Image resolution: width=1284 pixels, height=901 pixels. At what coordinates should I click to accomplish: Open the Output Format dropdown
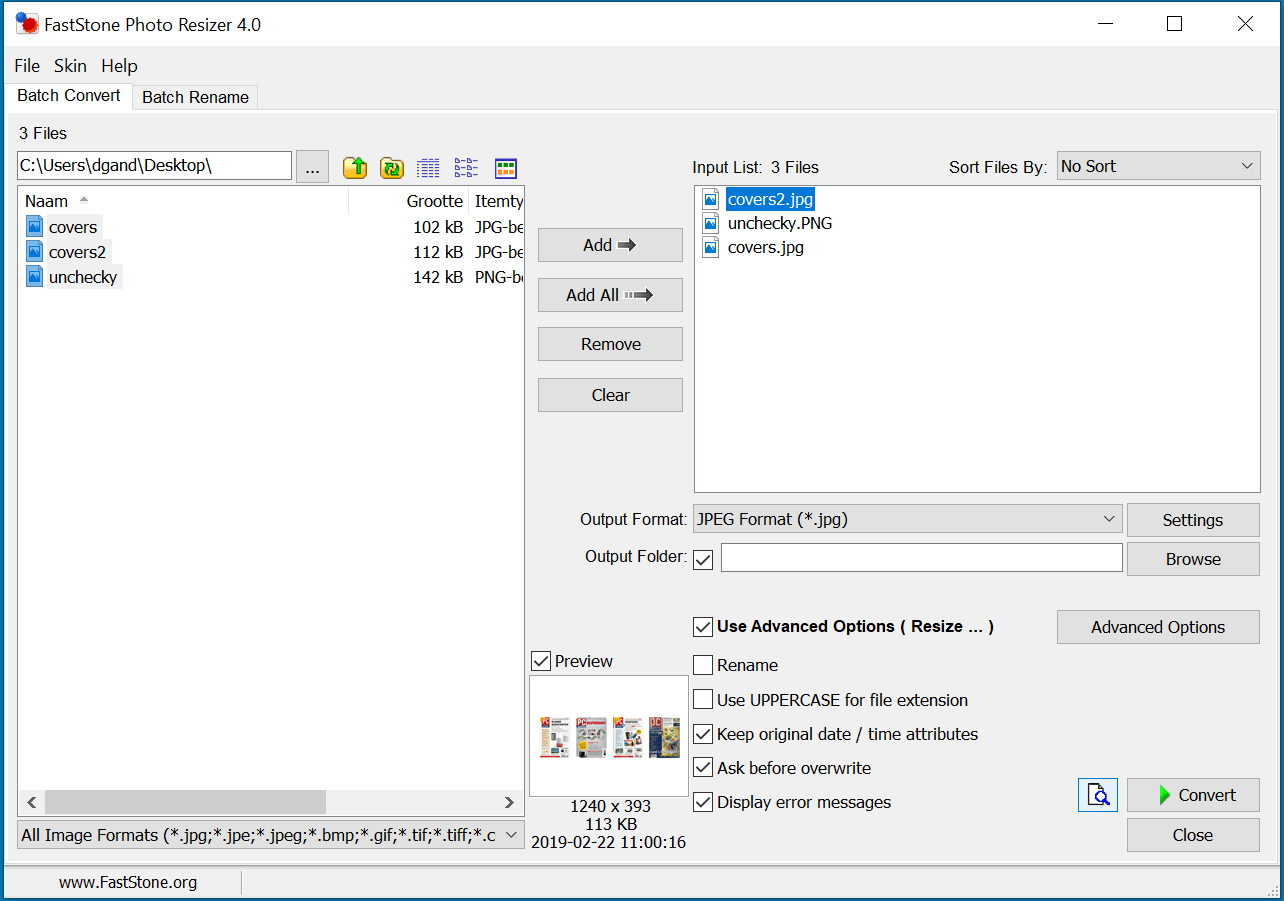pos(907,519)
